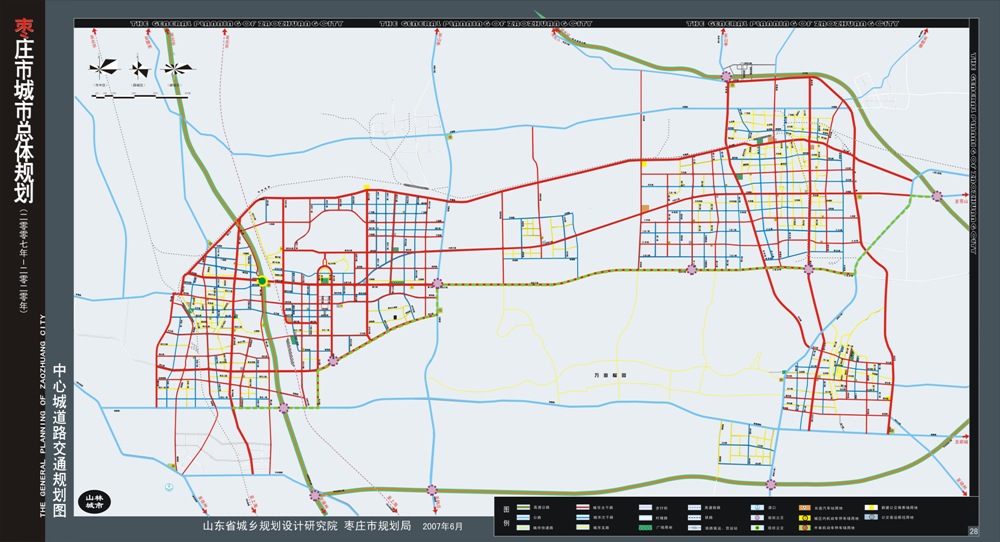The image size is (1000, 542).
Task: Click the middle wind rose compass symbol
Action: click(140, 68)
